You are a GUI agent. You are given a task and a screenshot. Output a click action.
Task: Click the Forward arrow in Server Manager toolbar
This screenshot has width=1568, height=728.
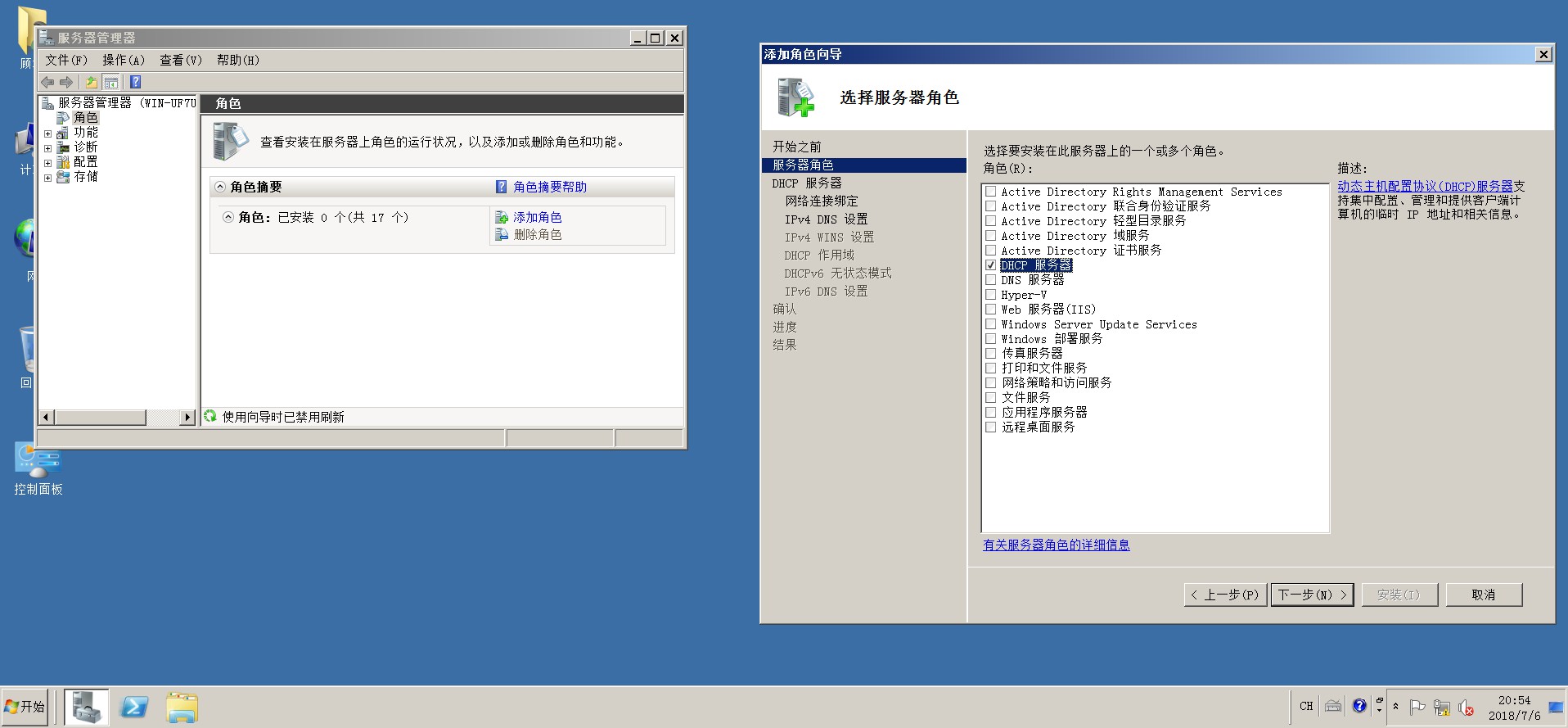(x=66, y=82)
